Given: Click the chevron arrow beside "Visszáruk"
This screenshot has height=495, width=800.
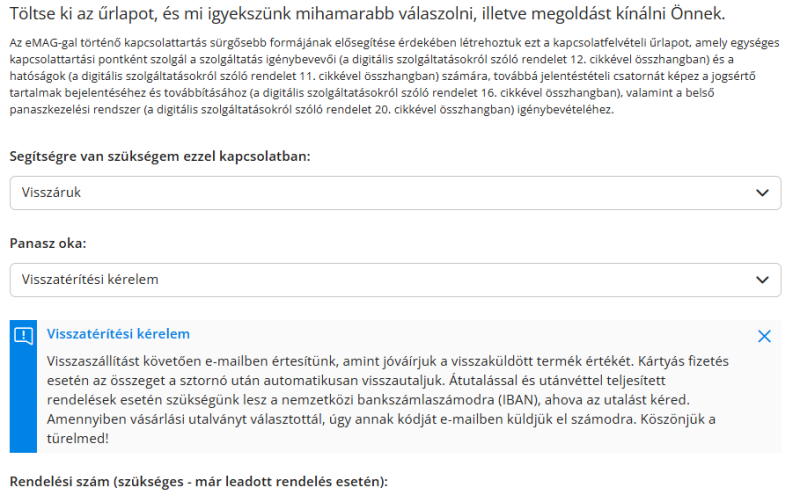Looking at the screenshot, I should (763, 193).
